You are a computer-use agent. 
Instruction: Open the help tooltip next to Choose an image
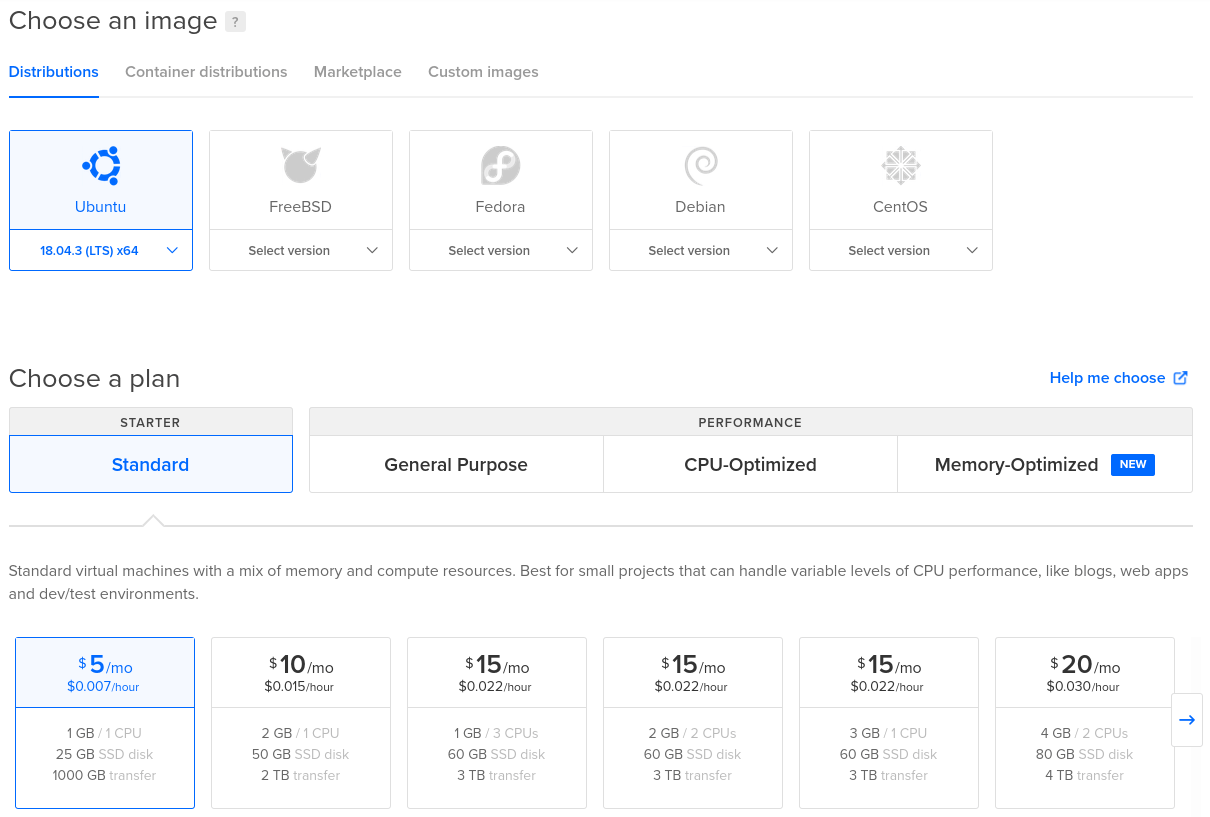[234, 20]
